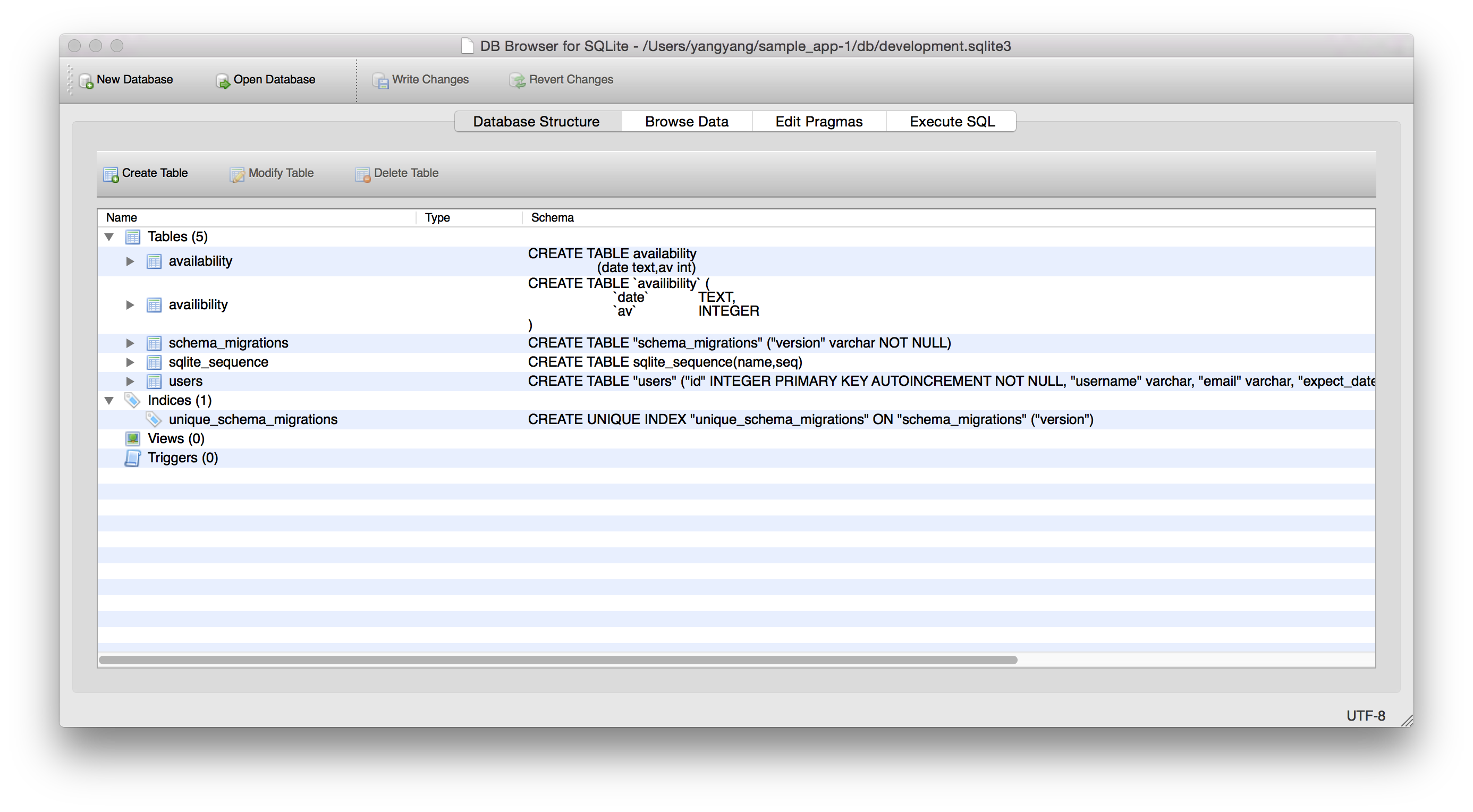Collapse the Tables (5) tree node
Screen dimensions: 1473x812
click(x=109, y=236)
